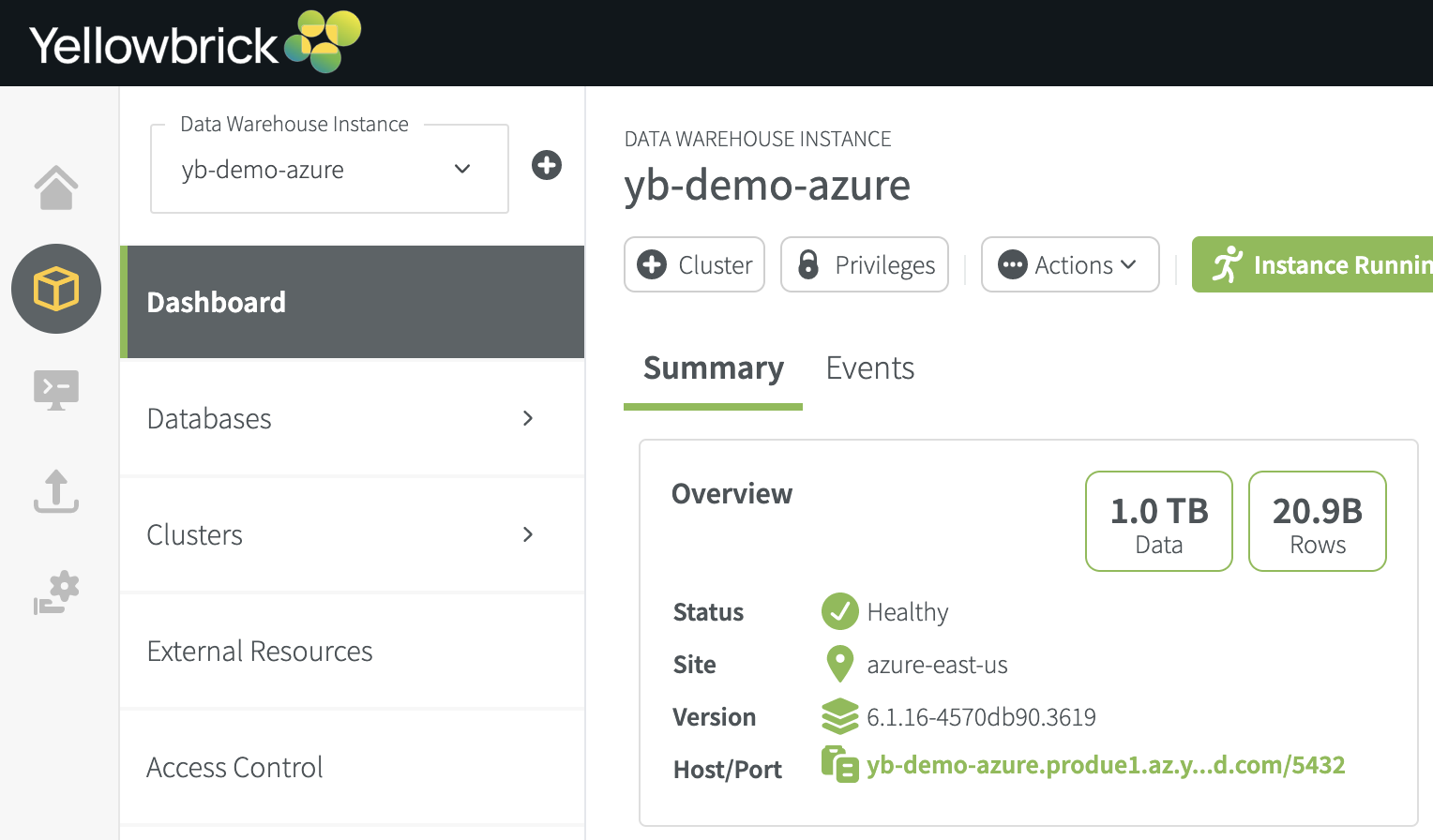This screenshot has width=1433, height=840.
Task: Open Databases navigation item
Action: (x=353, y=418)
